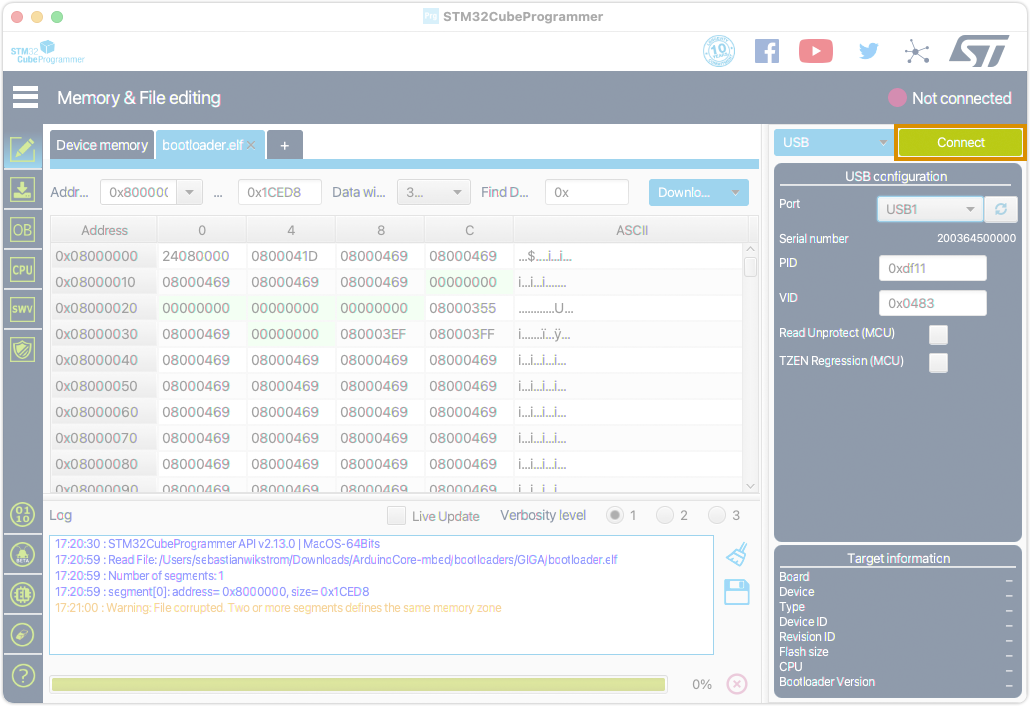Image resolution: width=1030 pixels, height=706 pixels.
Task: Enable Live Update checkbox
Action: [396, 516]
